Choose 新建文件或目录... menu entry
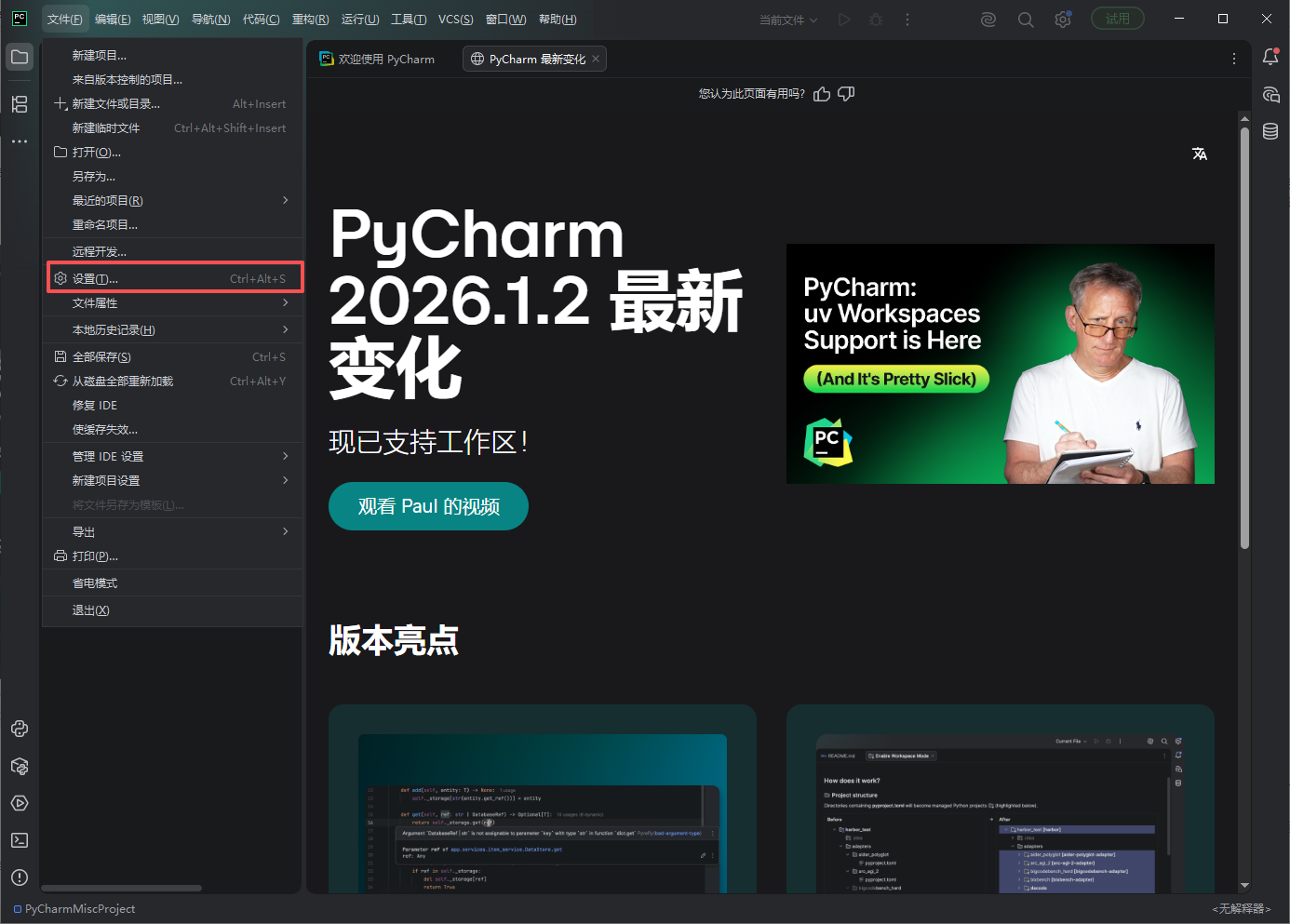 point(173,104)
